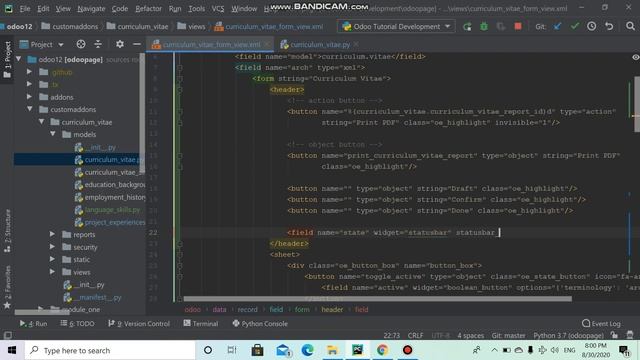The width and height of the screenshot is (640, 360).
Task: Open the 2: Structure side tool tab
Action: coord(7,231)
